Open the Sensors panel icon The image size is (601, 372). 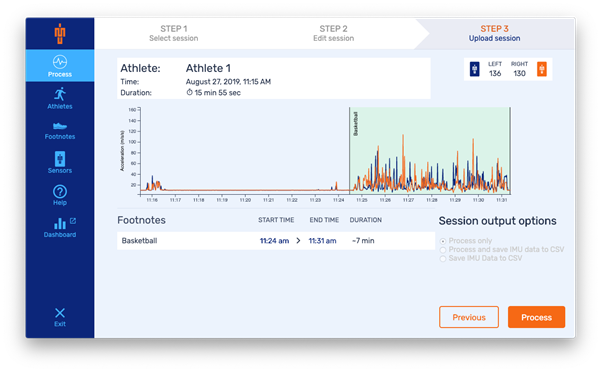click(60, 159)
